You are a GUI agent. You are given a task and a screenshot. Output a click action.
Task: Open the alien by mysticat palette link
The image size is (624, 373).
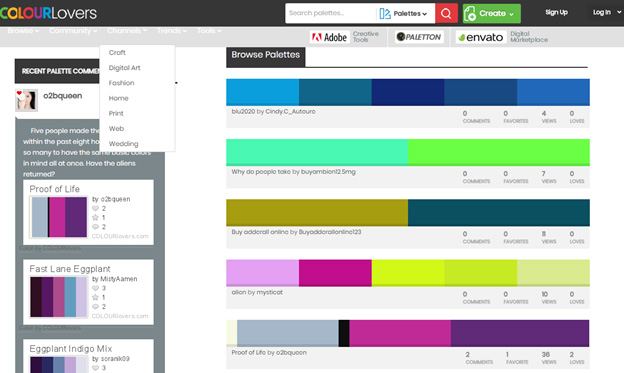[257, 292]
